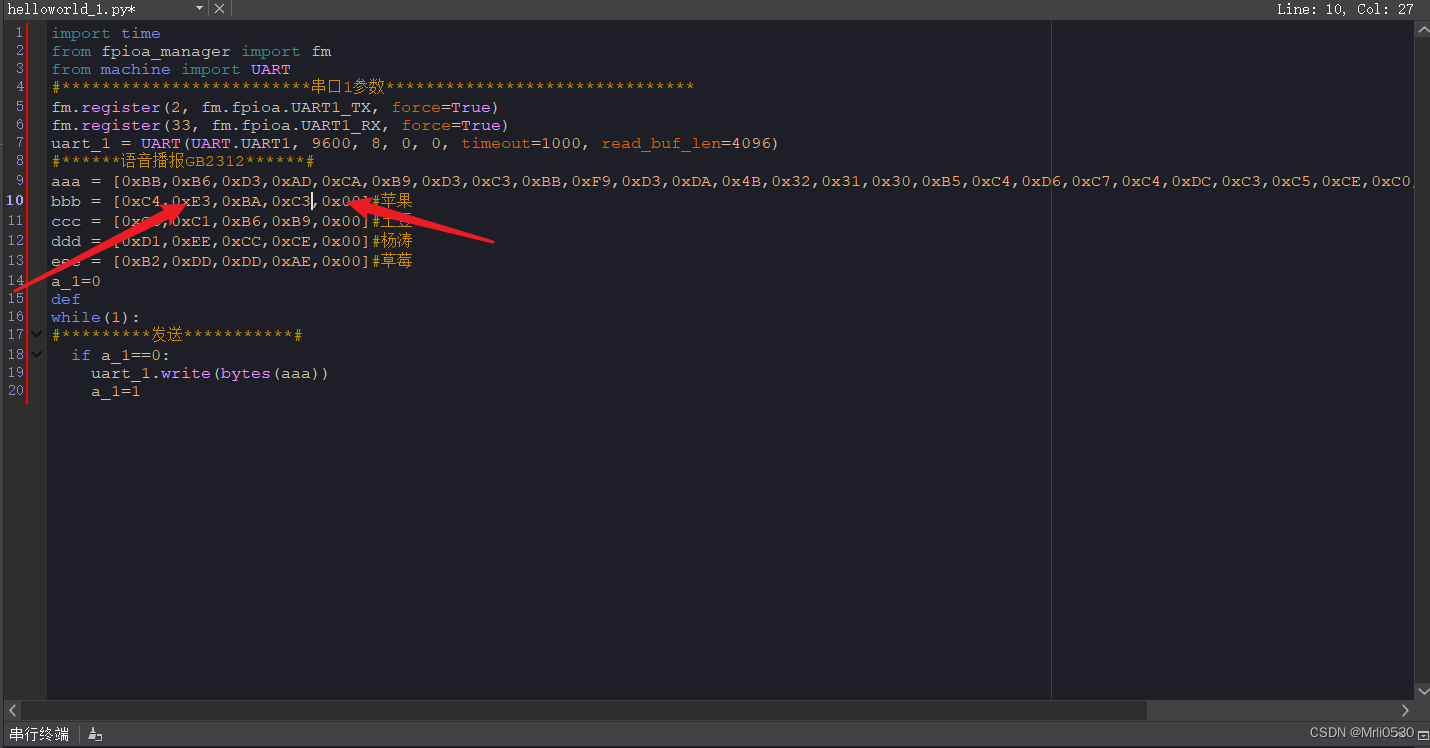The image size is (1430, 748).
Task: Click the horizontal scrollbar thumb
Action: [584, 710]
